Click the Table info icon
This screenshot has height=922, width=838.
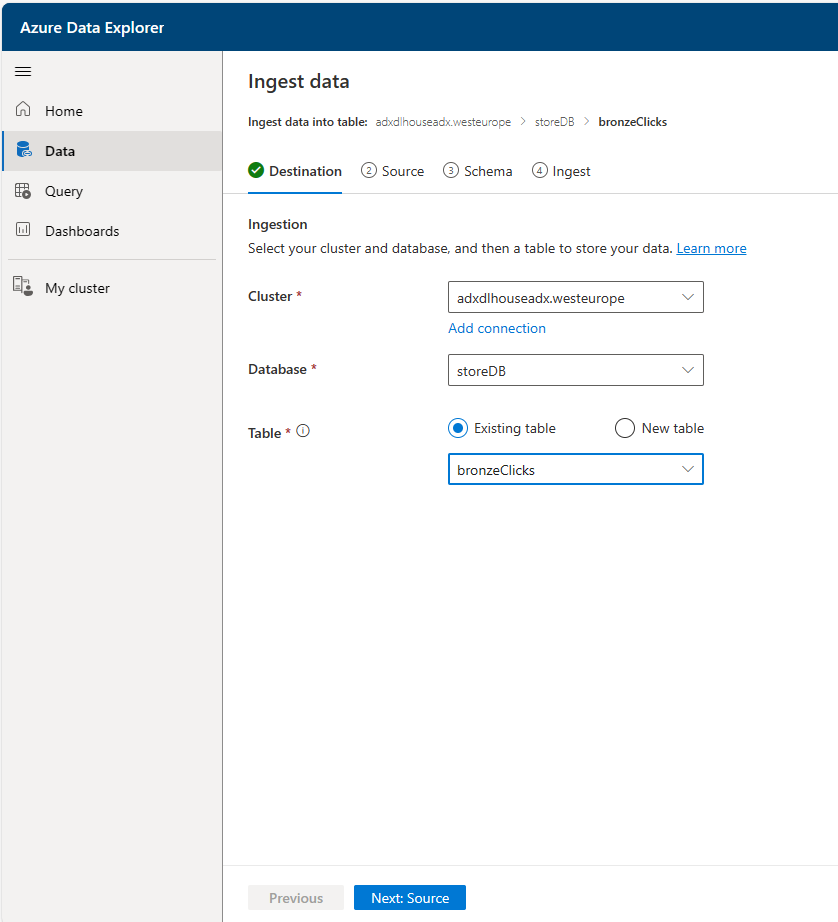point(303,431)
